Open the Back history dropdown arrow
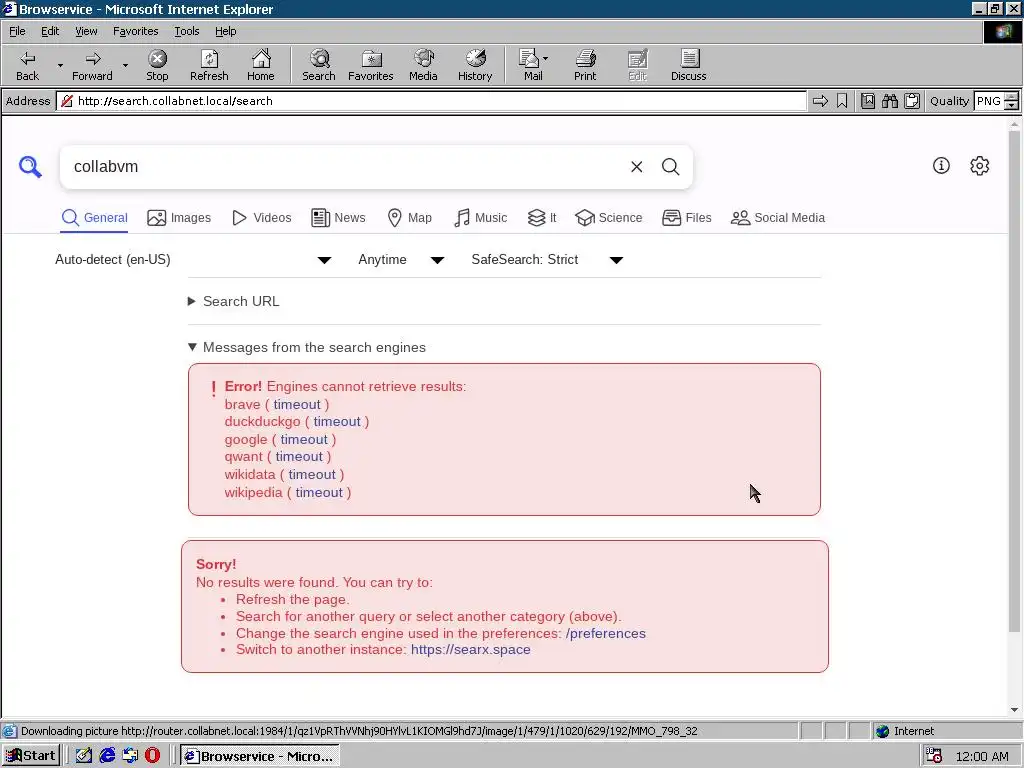Image resolution: width=1024 pixels, height=768 pixels. coord(60,65)
